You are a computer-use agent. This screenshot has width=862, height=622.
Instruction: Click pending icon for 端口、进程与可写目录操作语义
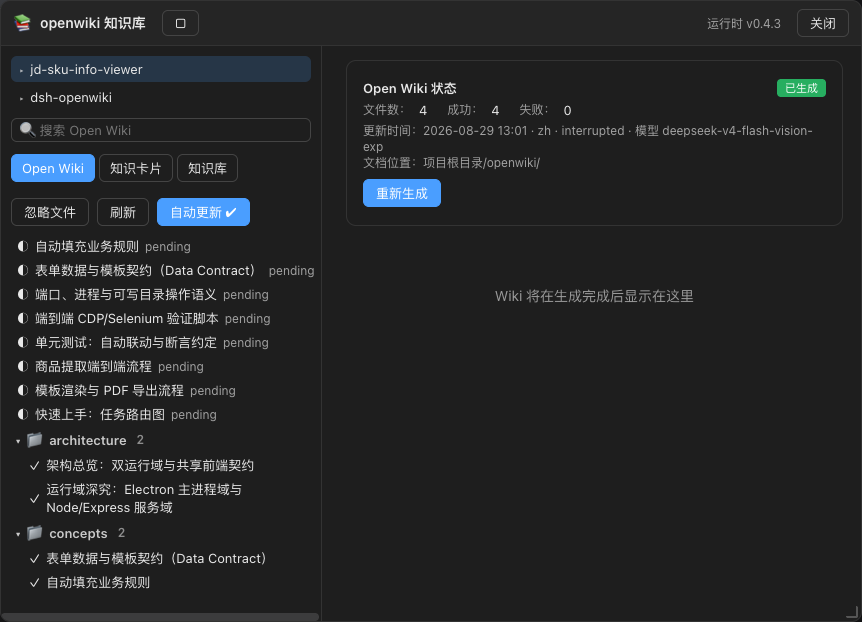(x=23, y=294)
